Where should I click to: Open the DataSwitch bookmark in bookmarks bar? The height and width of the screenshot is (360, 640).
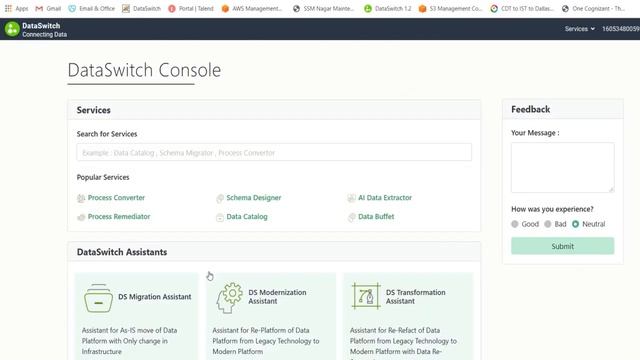pos(141,8)
